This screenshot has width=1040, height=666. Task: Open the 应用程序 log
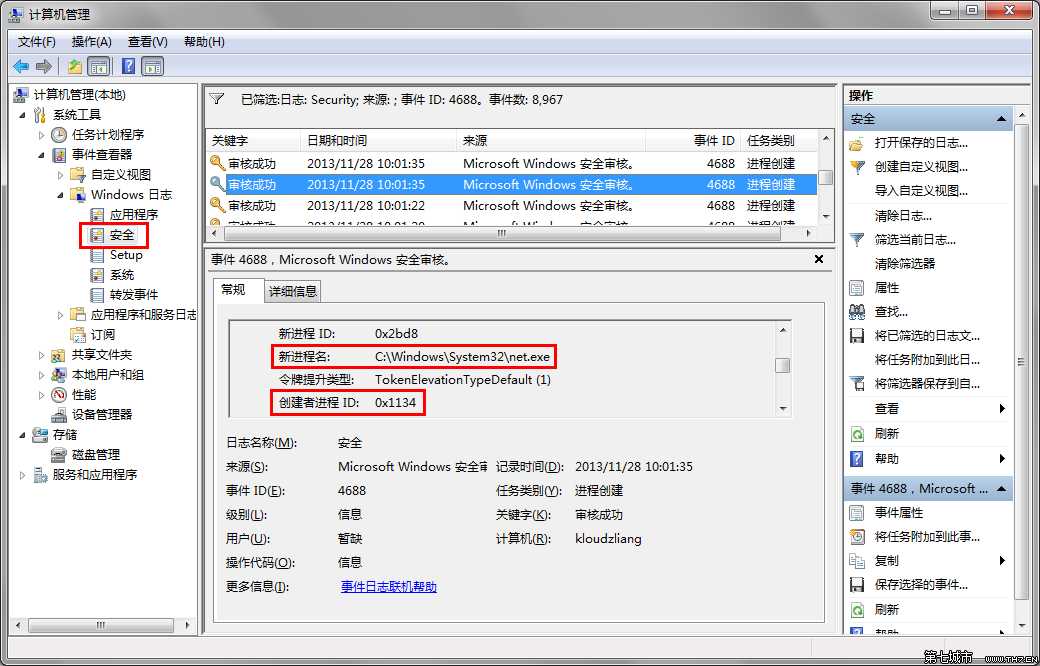pyautogui.click(x=133, y=214)
